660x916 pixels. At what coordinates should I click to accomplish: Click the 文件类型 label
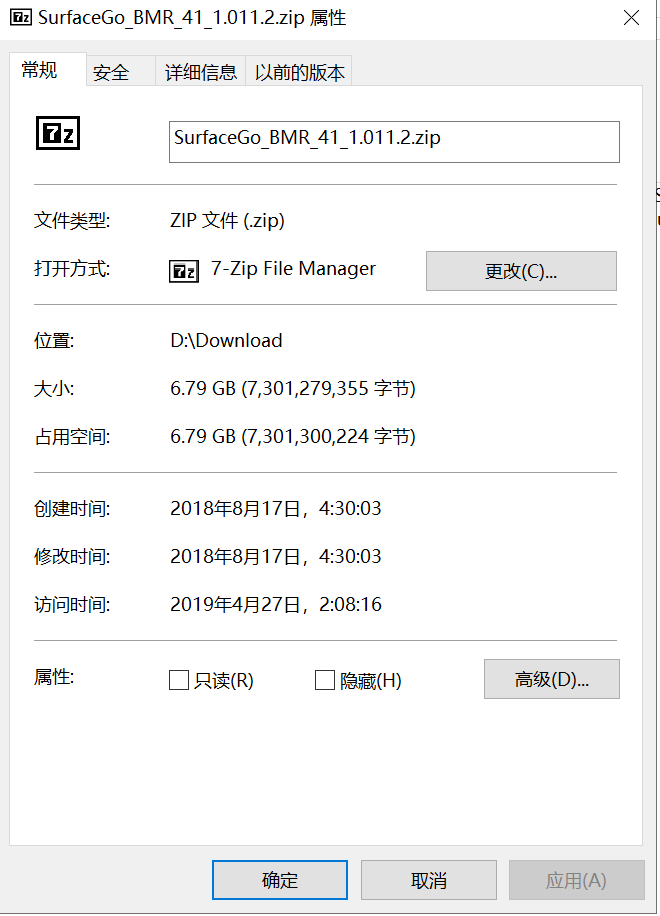pyautogui.click(x=72, y=221)
